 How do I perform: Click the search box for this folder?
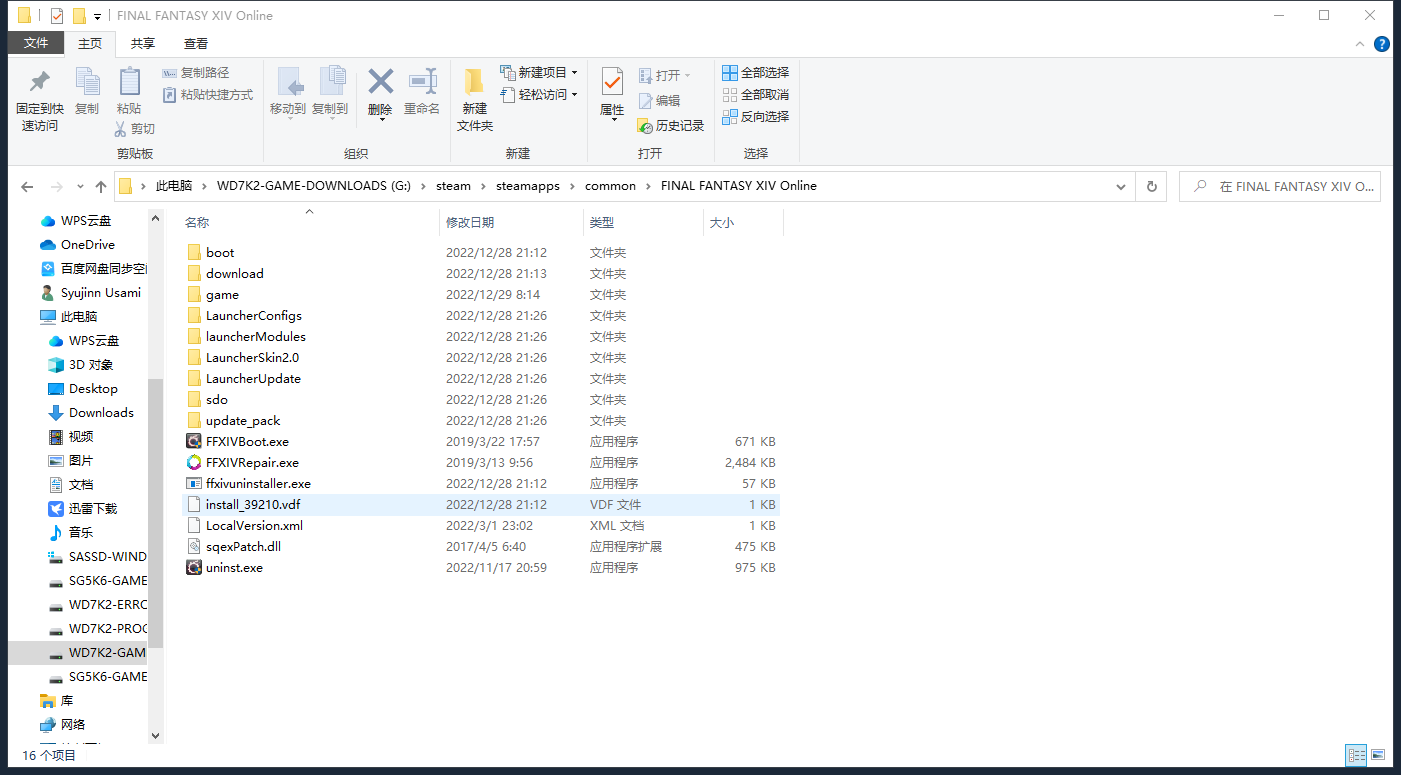(1280, 186)
